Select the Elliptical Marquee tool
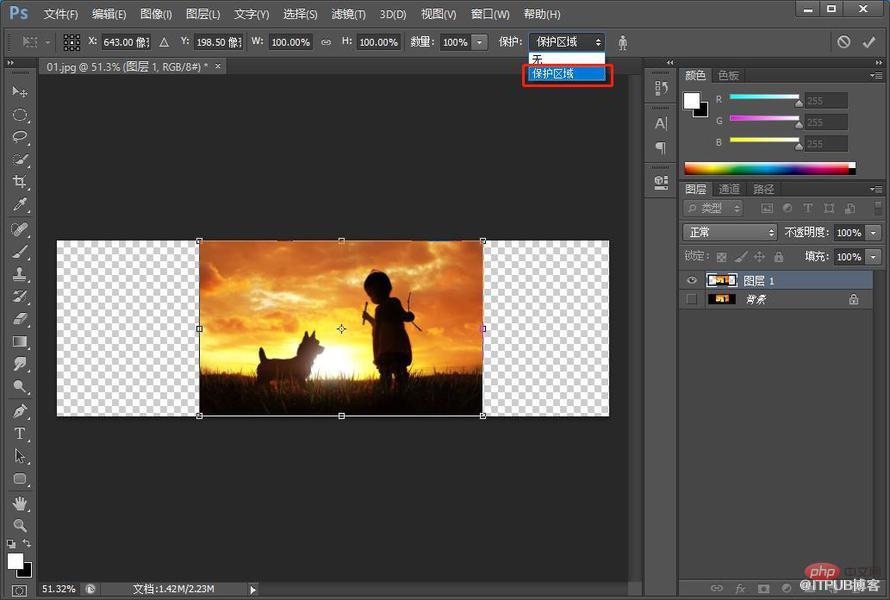Screen dimensions: 890x600 point(20,115)
